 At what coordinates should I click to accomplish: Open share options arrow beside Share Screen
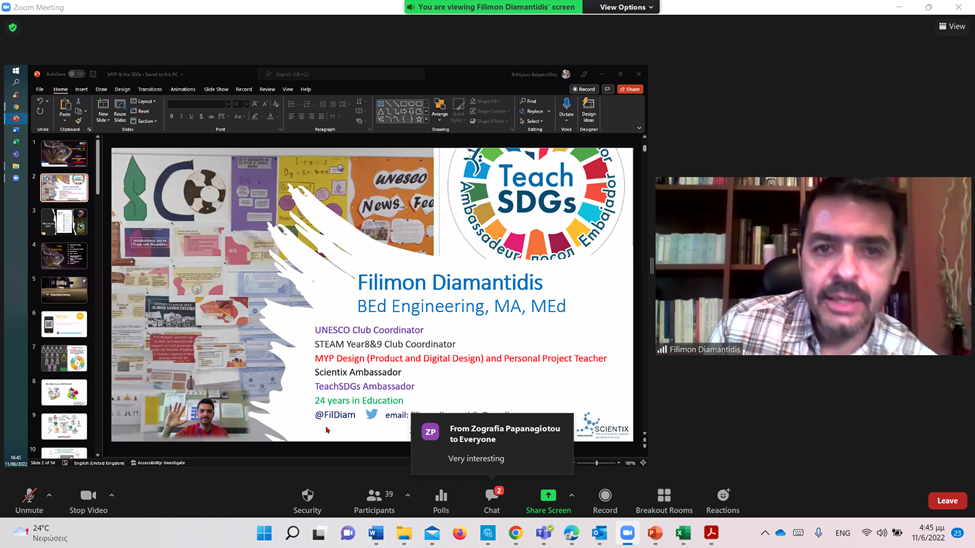[x=571, y=495]
